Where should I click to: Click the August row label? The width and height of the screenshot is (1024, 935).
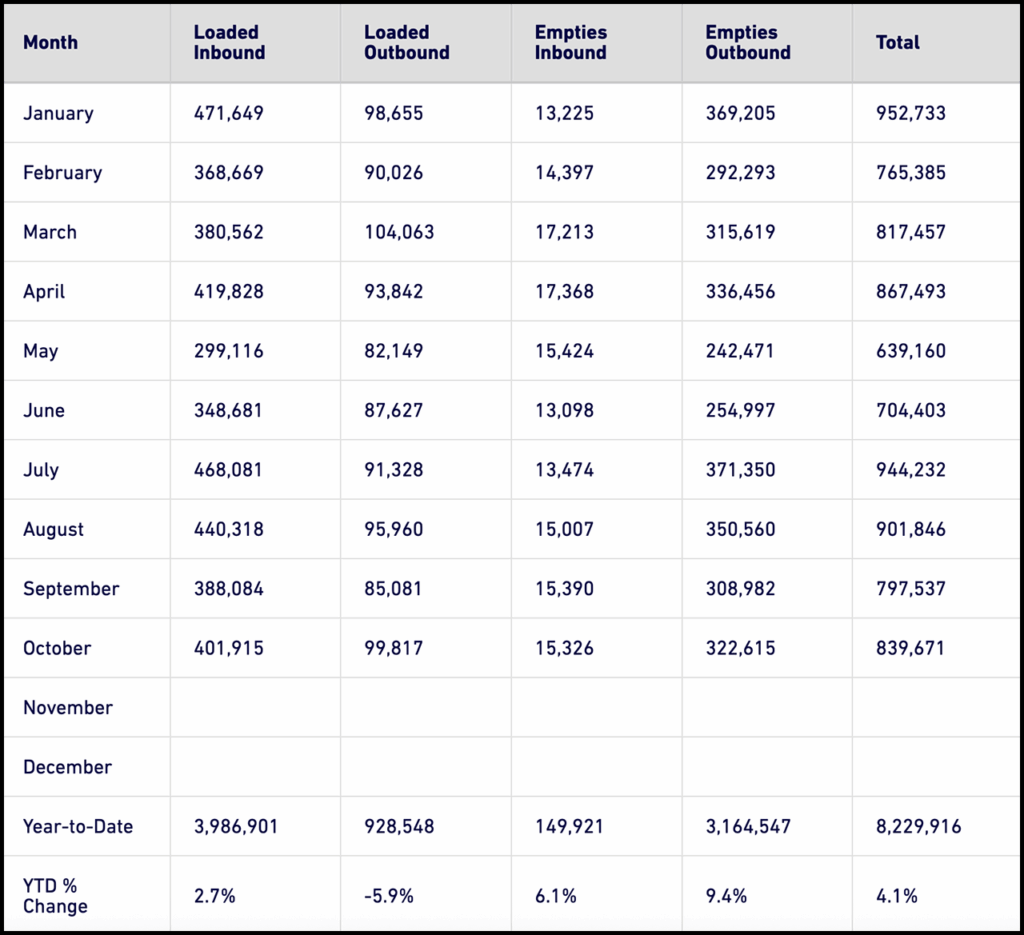coord(54,530)
